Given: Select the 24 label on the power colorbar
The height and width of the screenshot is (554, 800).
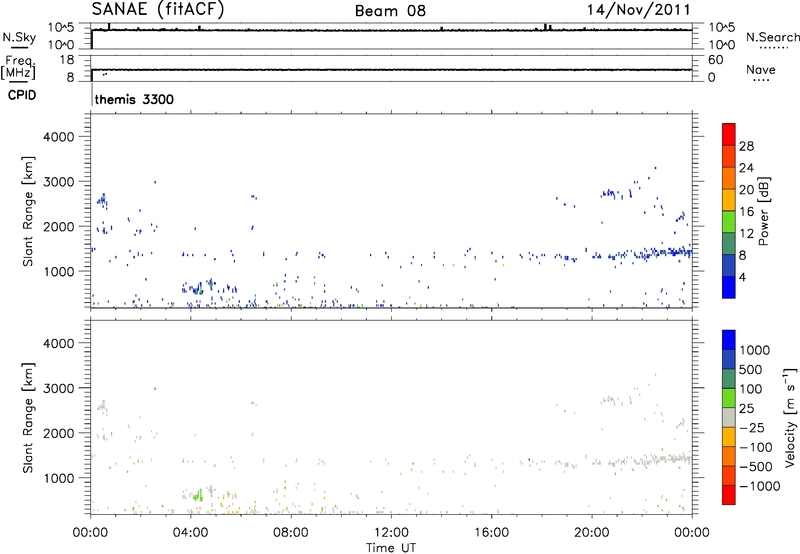Looking at the screenshot, I should click(746, 168).
